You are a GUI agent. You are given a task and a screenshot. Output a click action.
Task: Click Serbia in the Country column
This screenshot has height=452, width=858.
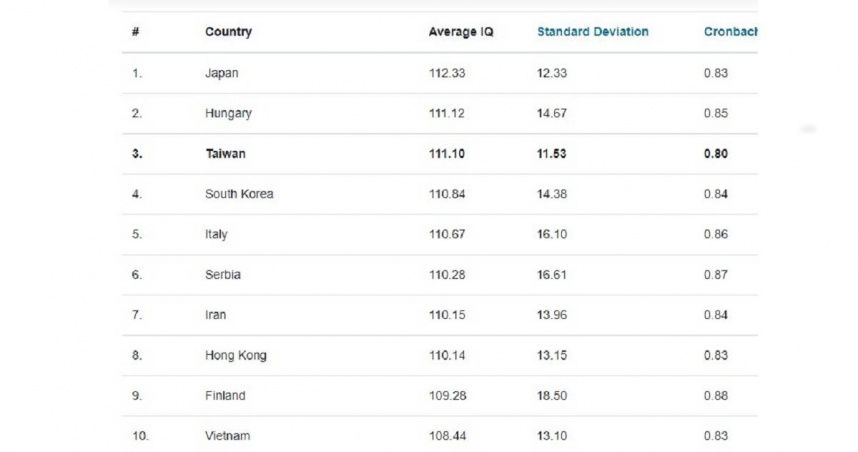click(222, 275)
